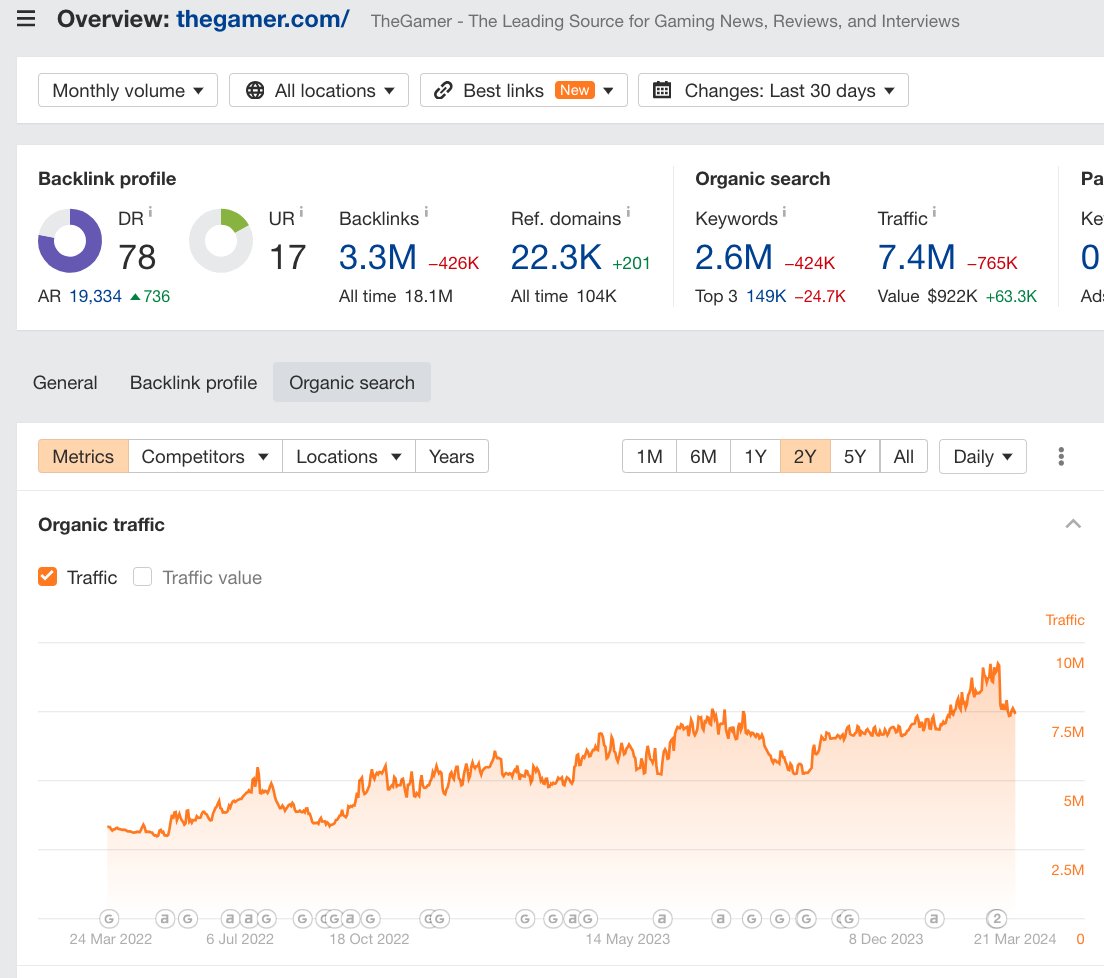Open the Monthly volume dropdown
This screenshot has width=1104, height=978.
pyautogui.click(x=127, y=89)
